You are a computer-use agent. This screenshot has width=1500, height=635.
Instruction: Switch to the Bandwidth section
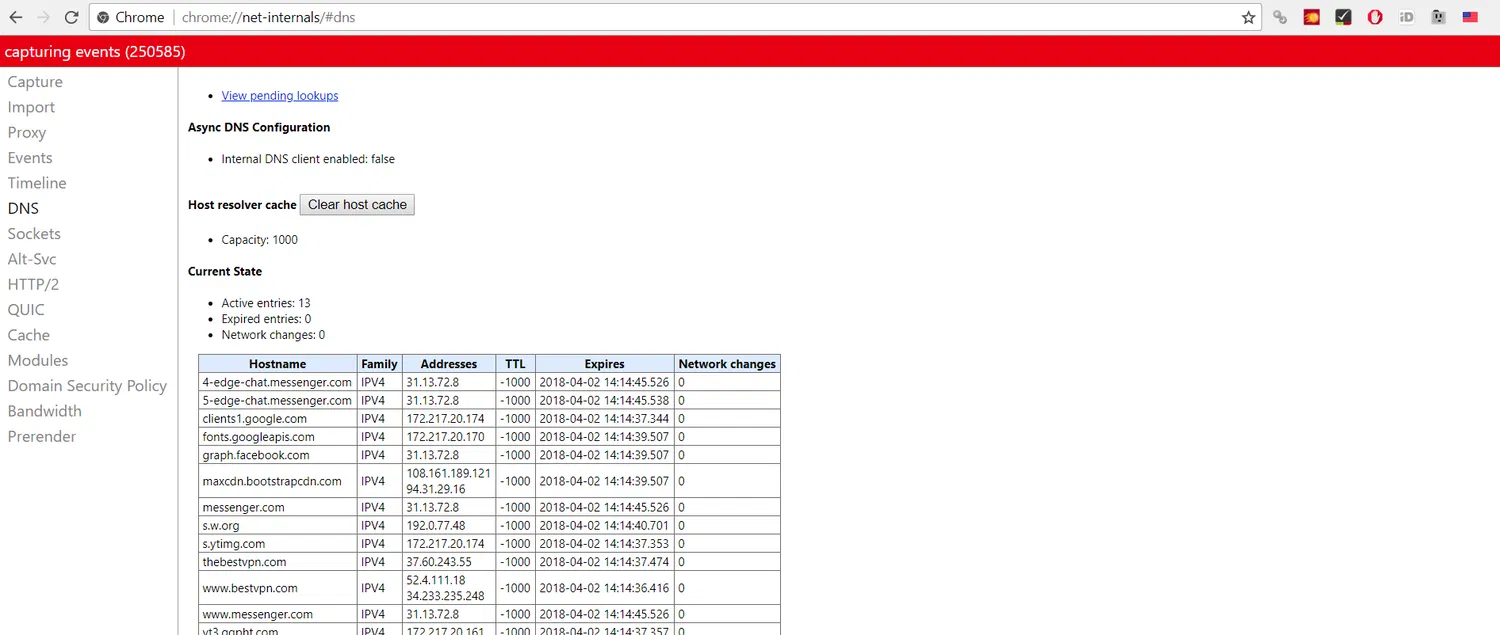tap(45, 411)
